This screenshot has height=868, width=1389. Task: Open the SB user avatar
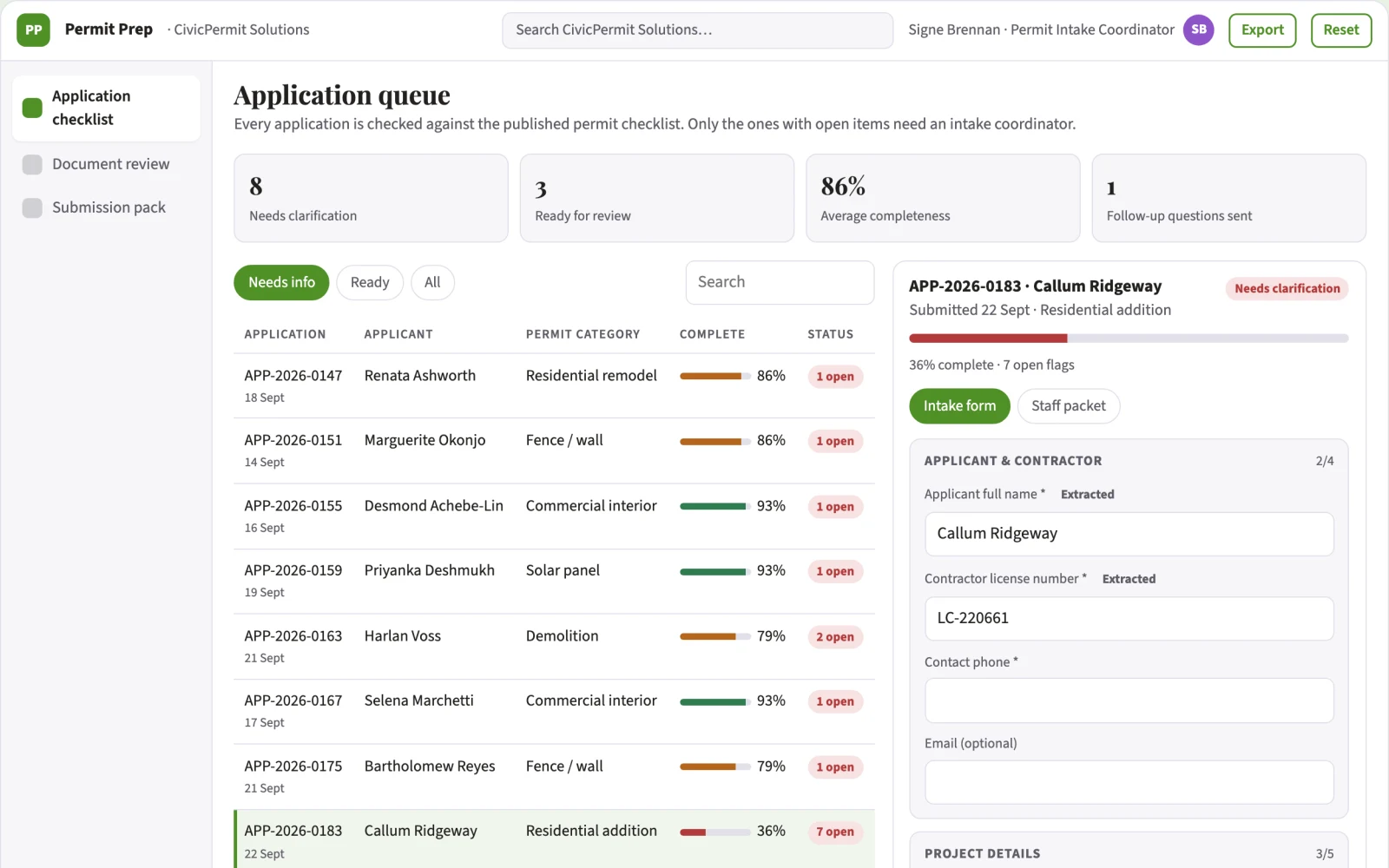1198,30
